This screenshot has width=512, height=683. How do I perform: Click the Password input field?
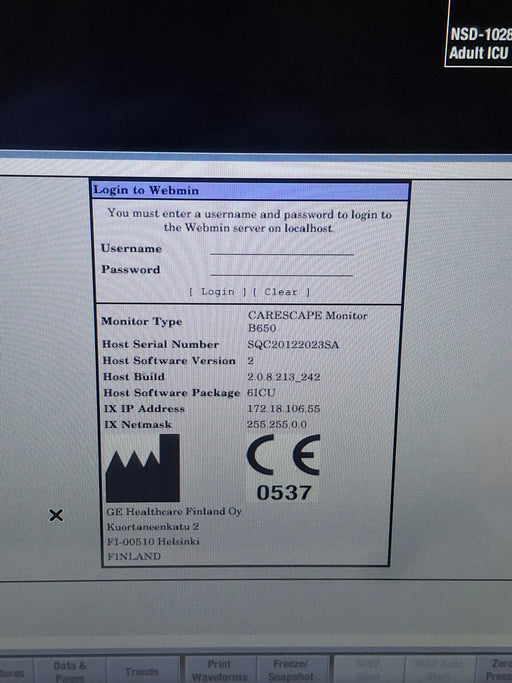[x=281, y=270]
